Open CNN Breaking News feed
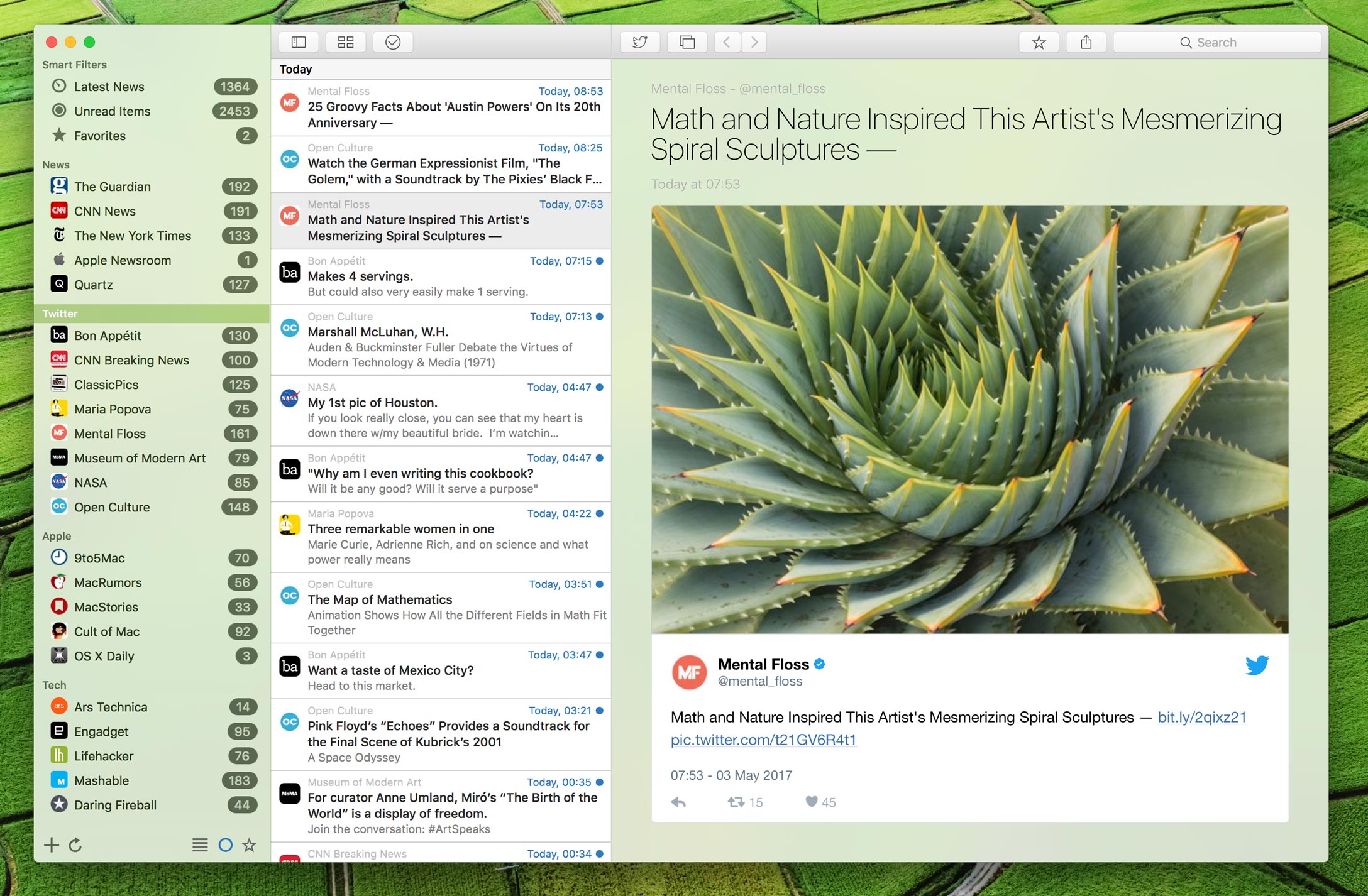 152,360
